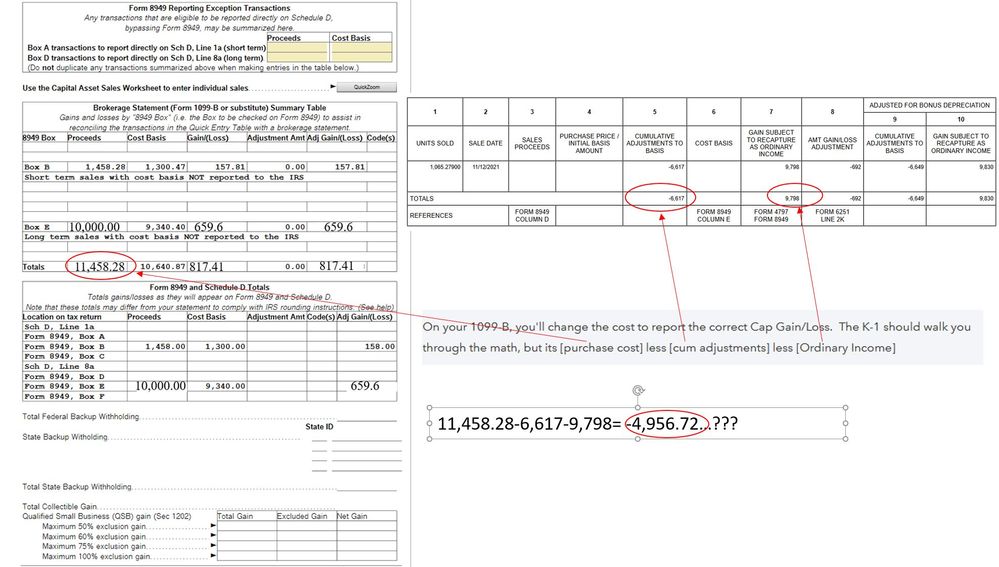This screenshot has width=999, height=567.
Task: Click the 'FORM 4797 FORM 8949' reference cell
Action: click(771, 215)
